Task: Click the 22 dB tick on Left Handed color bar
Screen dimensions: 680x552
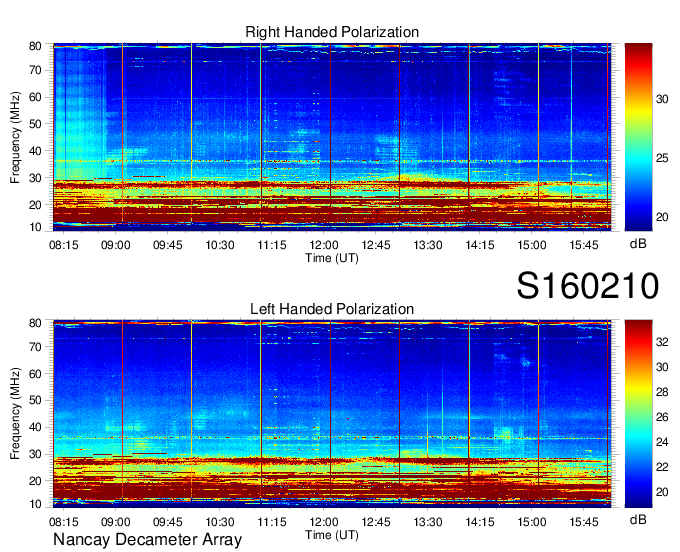Action: click(x=662, y=467)
